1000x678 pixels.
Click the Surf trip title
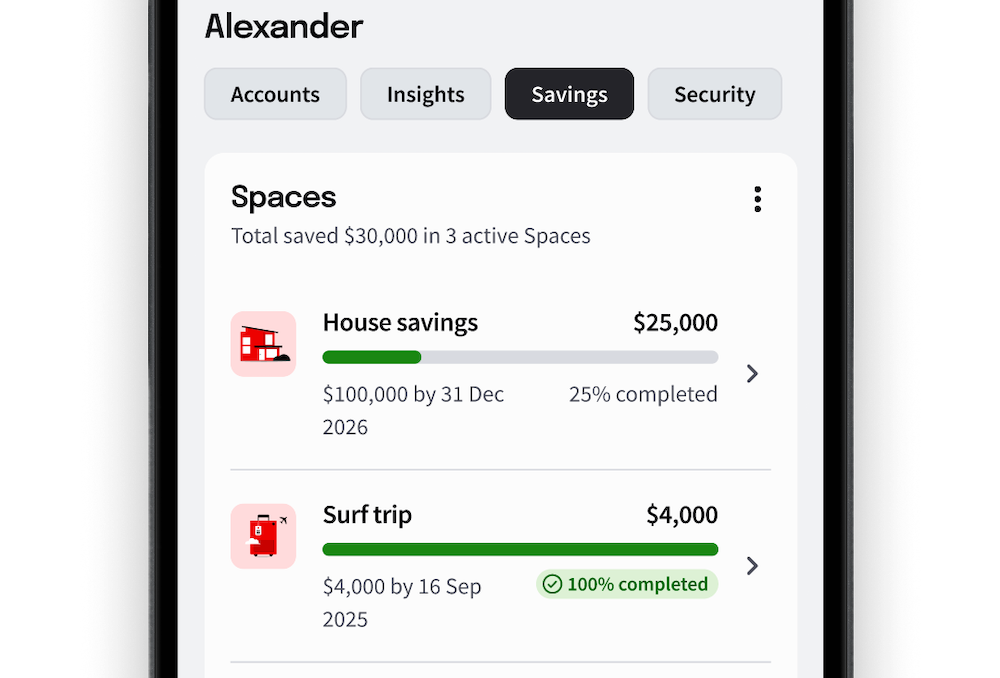367,515
